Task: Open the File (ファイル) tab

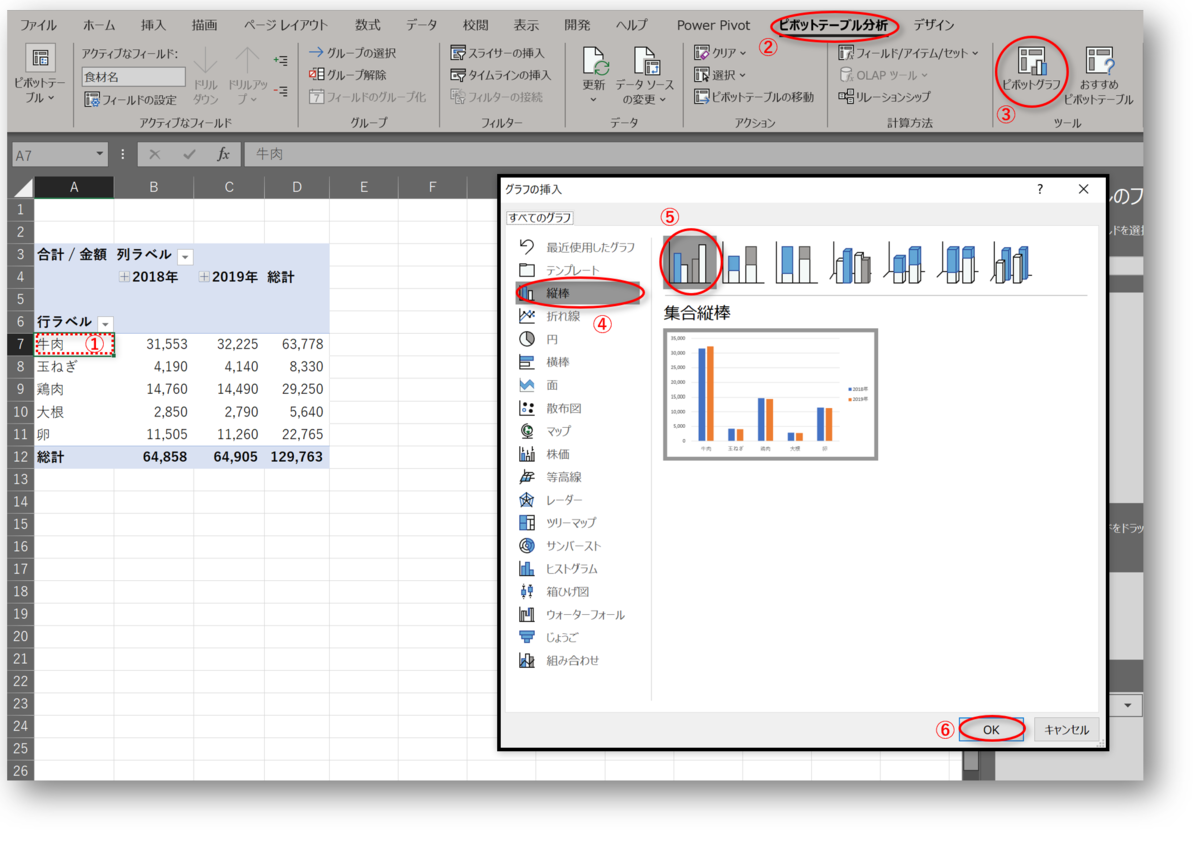Action: [x=38, y=25]
